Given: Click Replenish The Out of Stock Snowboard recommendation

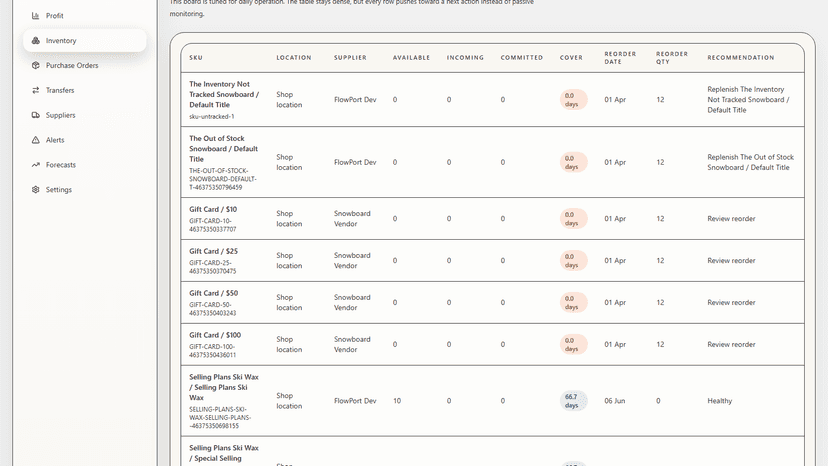Looking at the screenshot, I should [x=750, y=162].
